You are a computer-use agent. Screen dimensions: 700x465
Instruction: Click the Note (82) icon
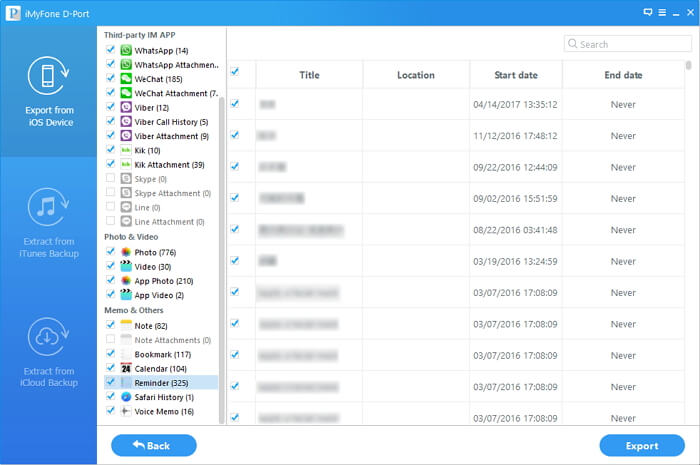coord(126,325)
